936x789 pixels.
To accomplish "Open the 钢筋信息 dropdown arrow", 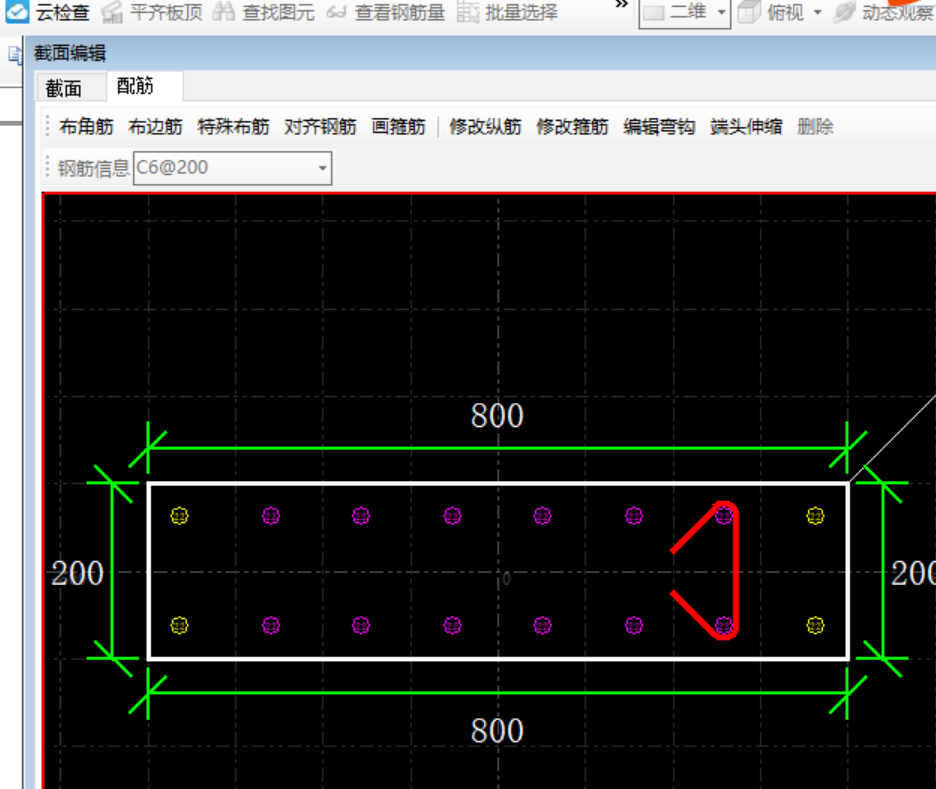I will [322, 168].
